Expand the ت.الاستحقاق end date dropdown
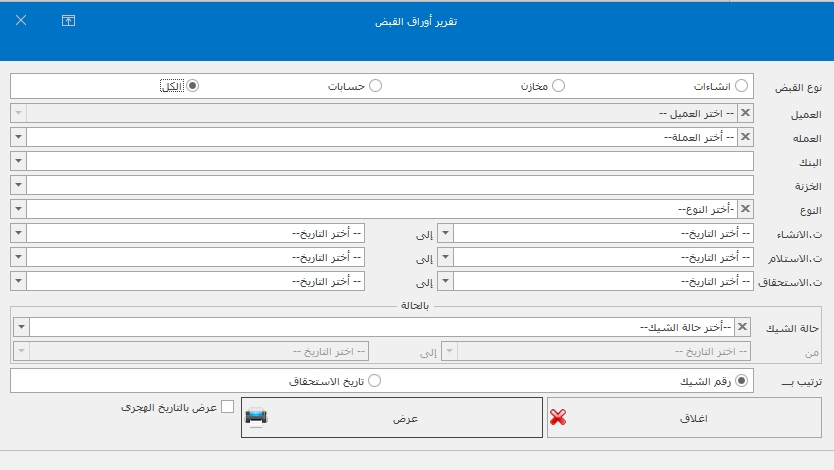The height and width of the screenshot is (470, 834). pos(18,281)
